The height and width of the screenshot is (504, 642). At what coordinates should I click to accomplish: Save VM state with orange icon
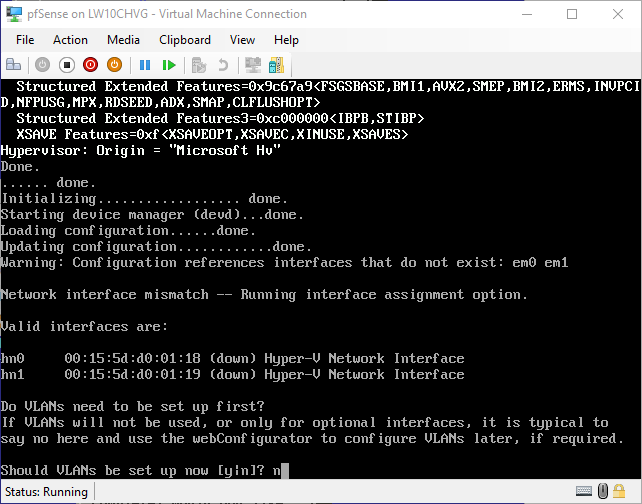114,65
